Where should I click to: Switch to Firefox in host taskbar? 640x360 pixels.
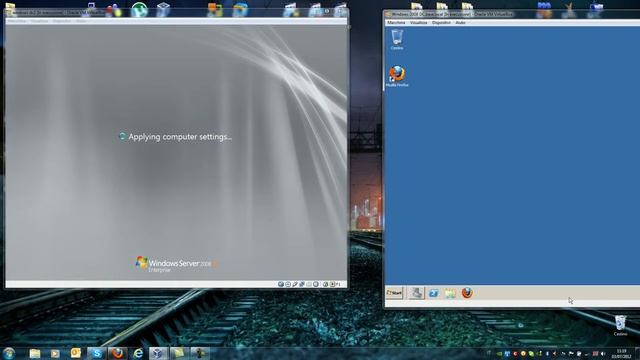pyautogui.click(x=118, y=353)
